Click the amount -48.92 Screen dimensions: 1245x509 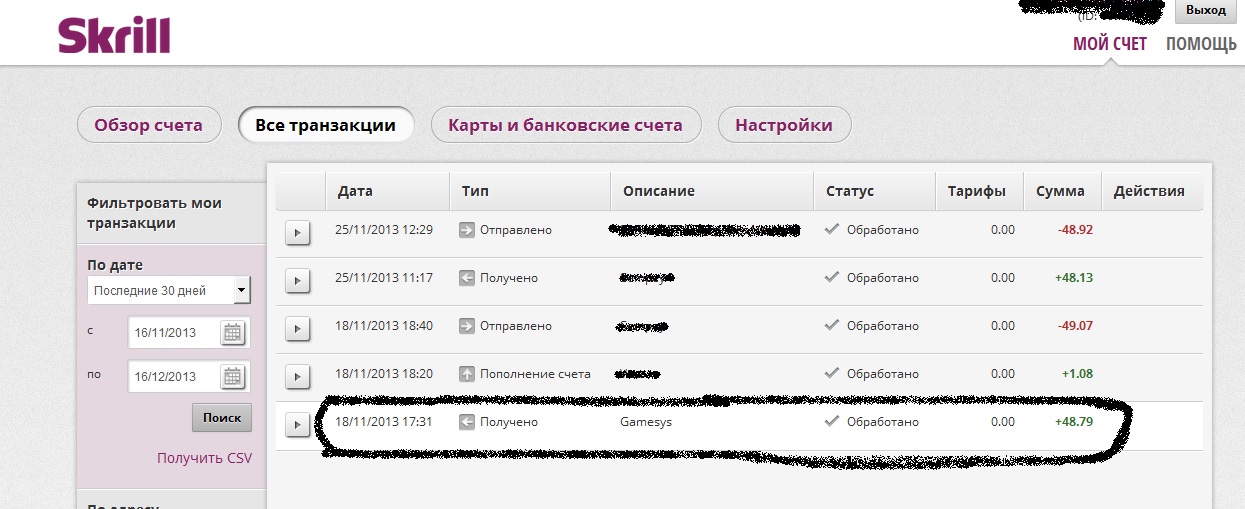pos(1075,230)
